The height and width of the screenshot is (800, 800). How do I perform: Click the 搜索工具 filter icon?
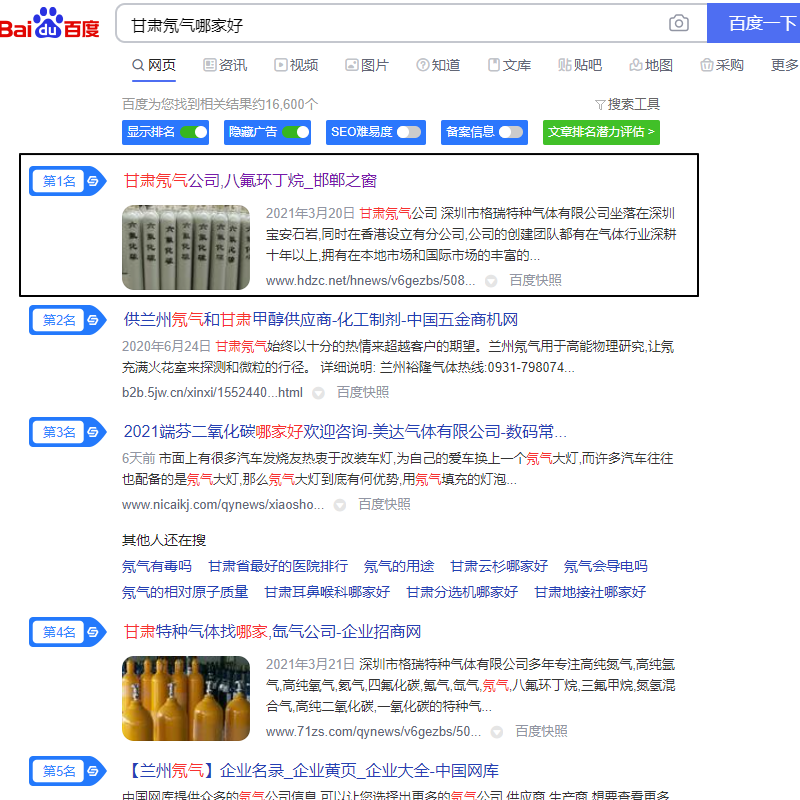click(x=600, y=105)
